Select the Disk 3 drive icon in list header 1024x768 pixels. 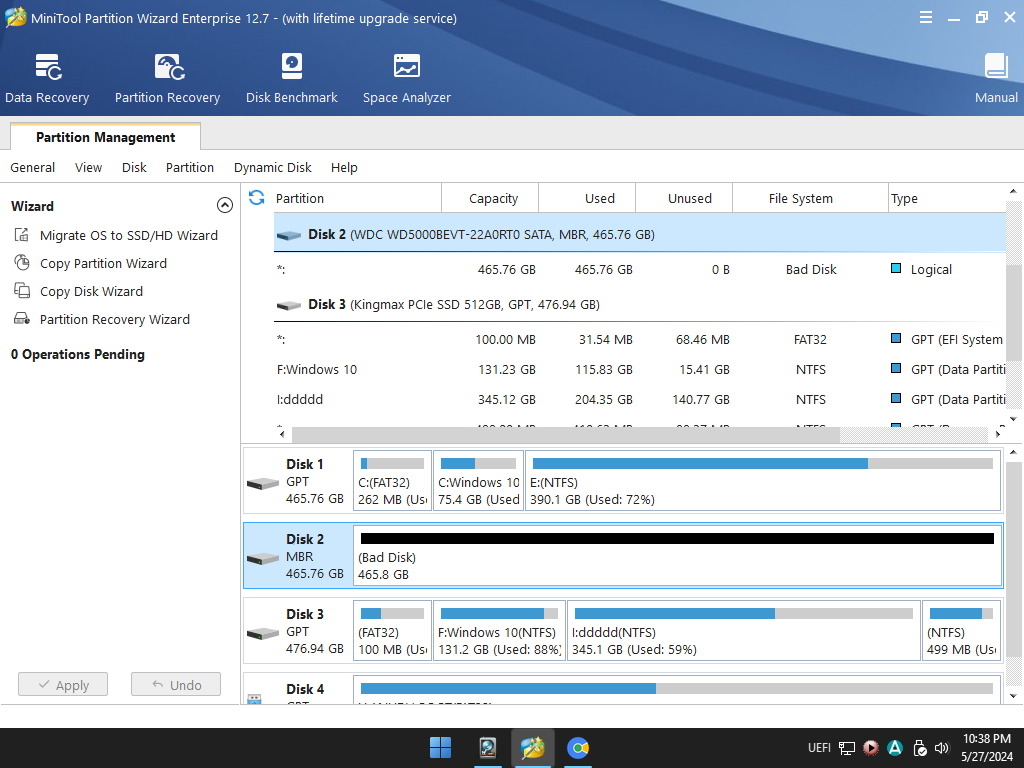289,305
